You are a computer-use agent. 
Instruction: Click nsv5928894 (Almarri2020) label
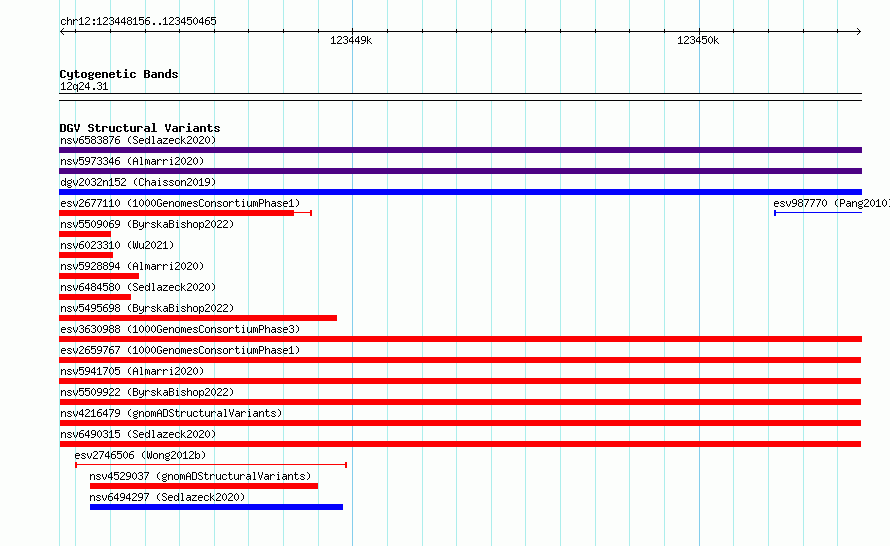132,266
